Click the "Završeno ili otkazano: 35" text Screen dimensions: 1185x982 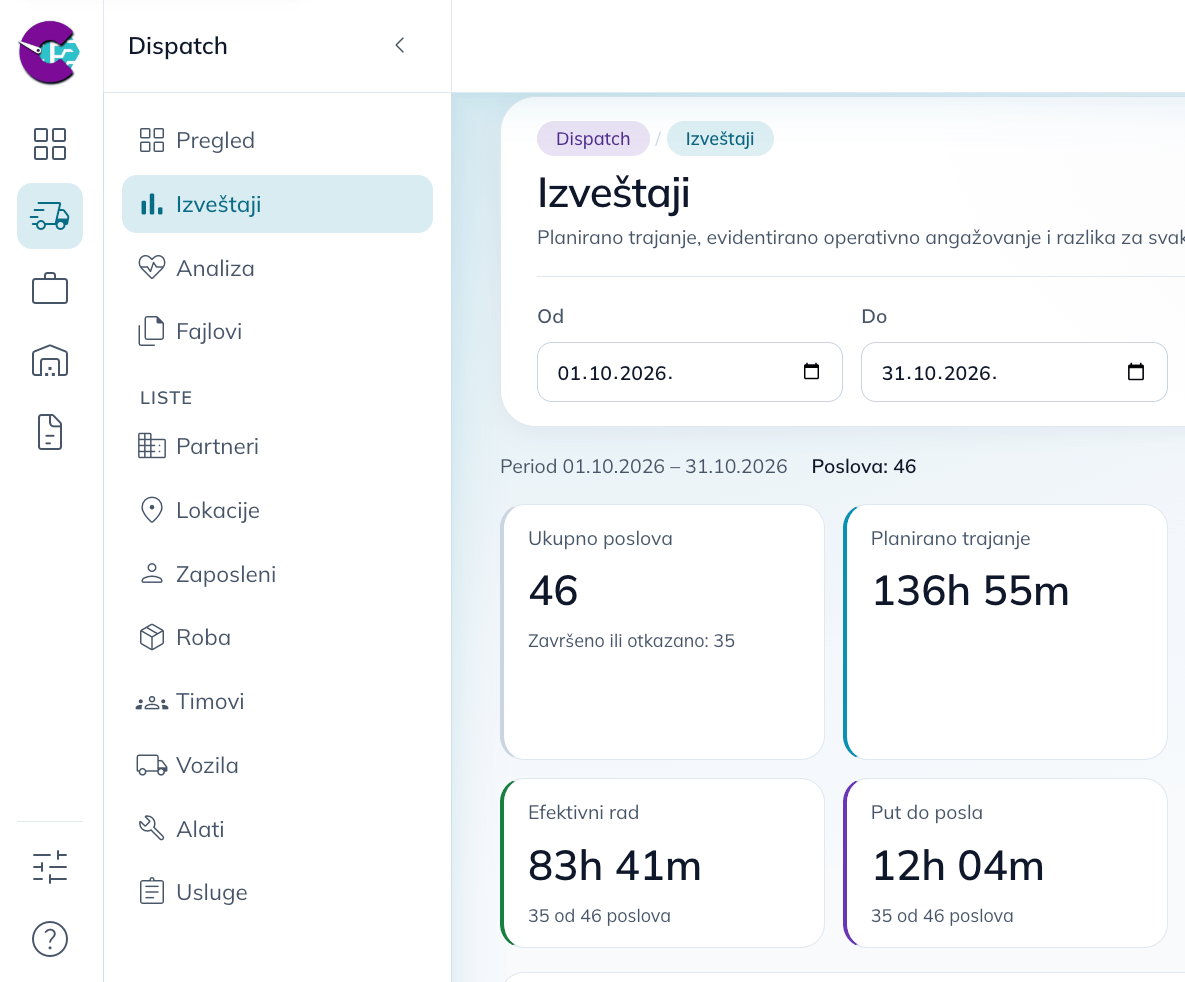click(631, 640)
